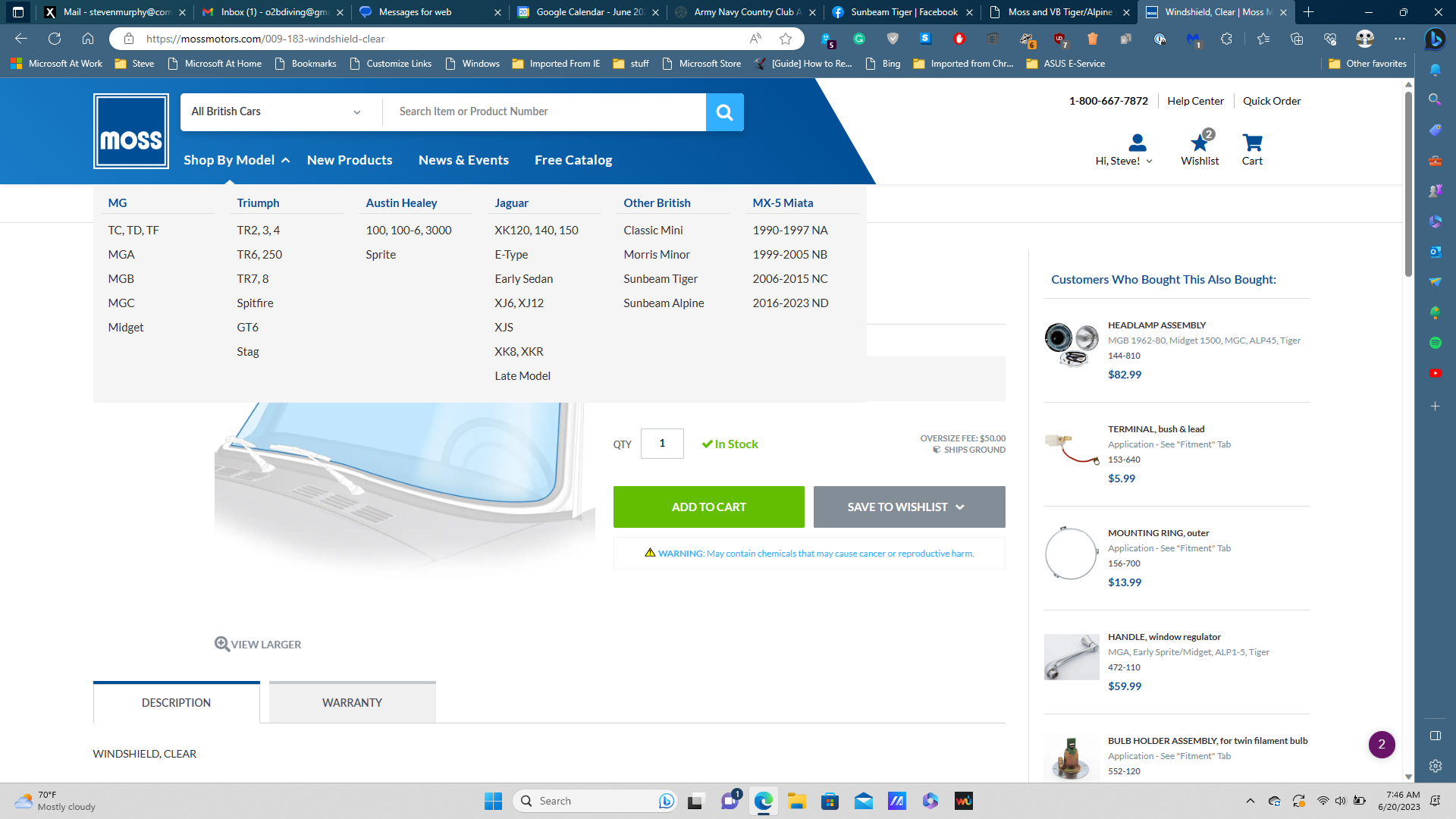Viewport: 1456px width, 819px height.
Task: Click the View Larger magnifier icon
Action: tap(222, 644)
